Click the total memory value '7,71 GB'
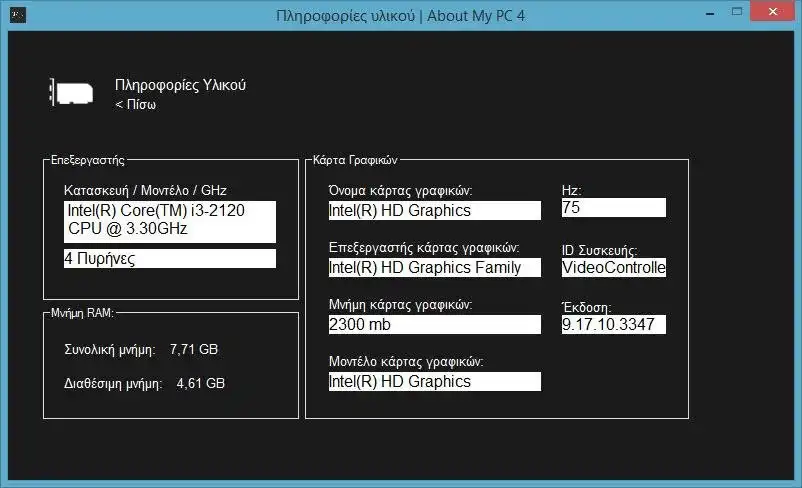Screen dimensions: 802x488 (x=194, y=349)
